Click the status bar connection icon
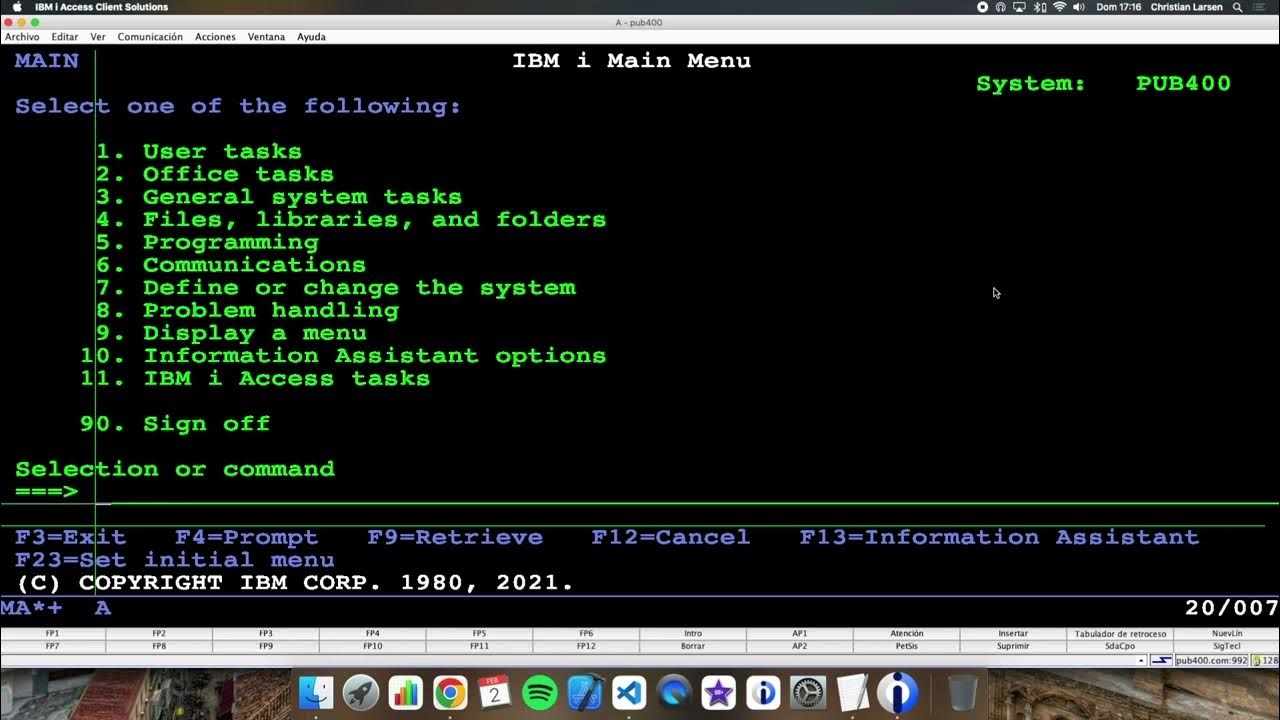The width and height of the screenshot is (1280, 720). tap(1161, 660)
